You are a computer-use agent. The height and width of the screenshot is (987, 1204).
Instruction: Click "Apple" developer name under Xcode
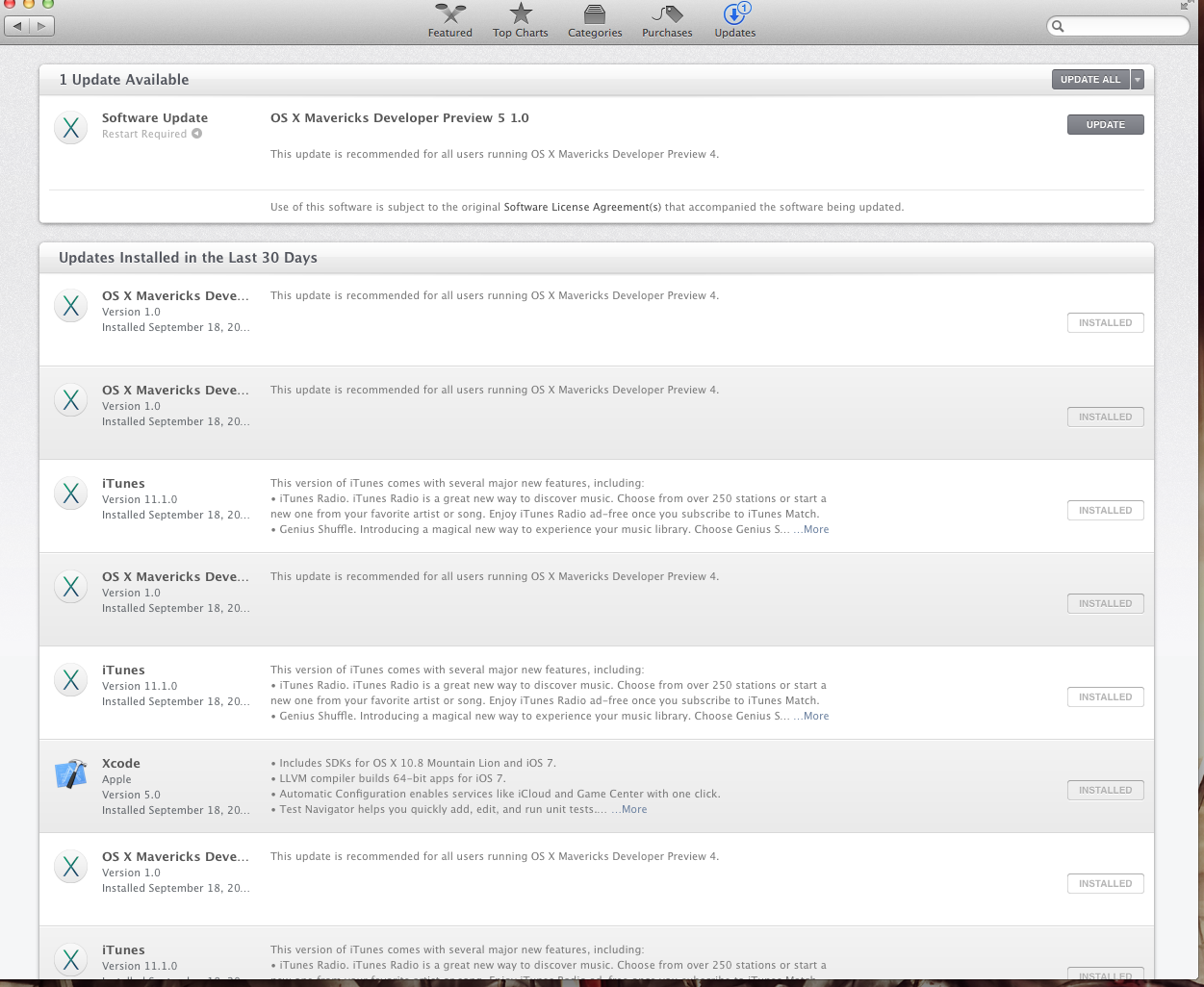pos(116,779)
